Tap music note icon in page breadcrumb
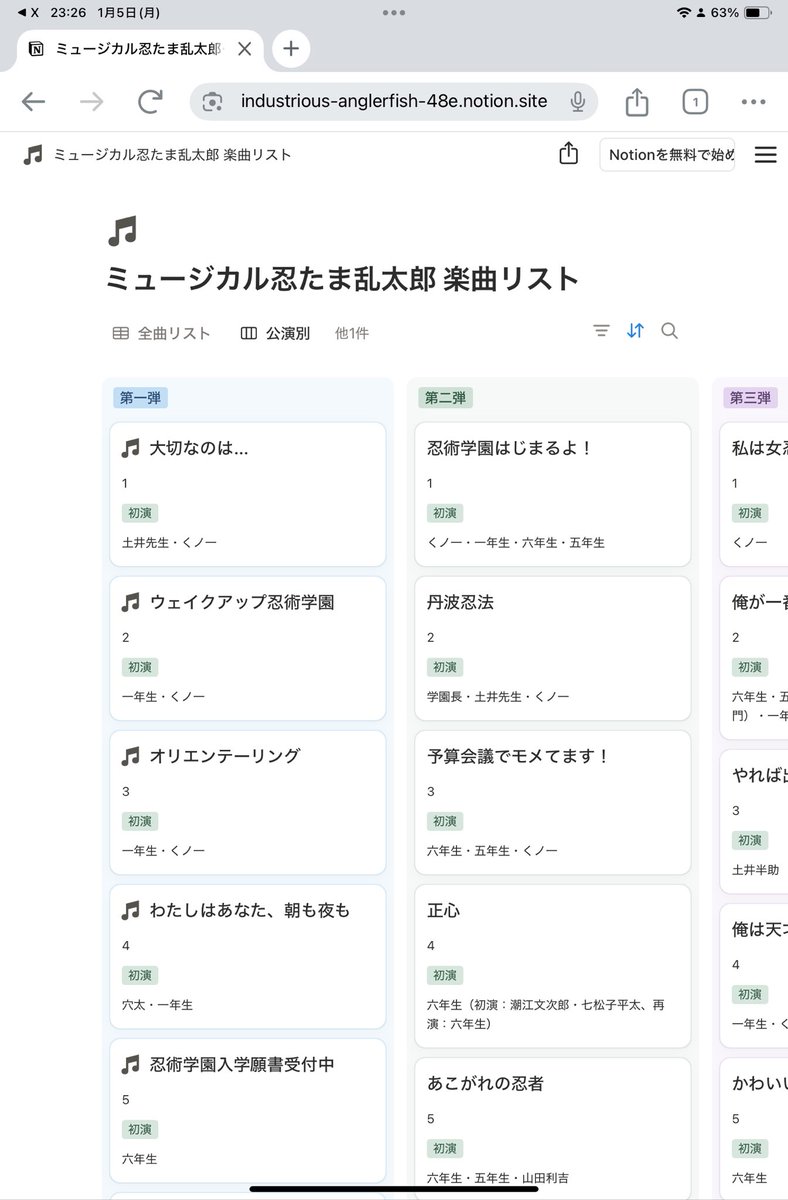Image resolution: width=788 pixels, height=1200 pixels. pos(33,155)
